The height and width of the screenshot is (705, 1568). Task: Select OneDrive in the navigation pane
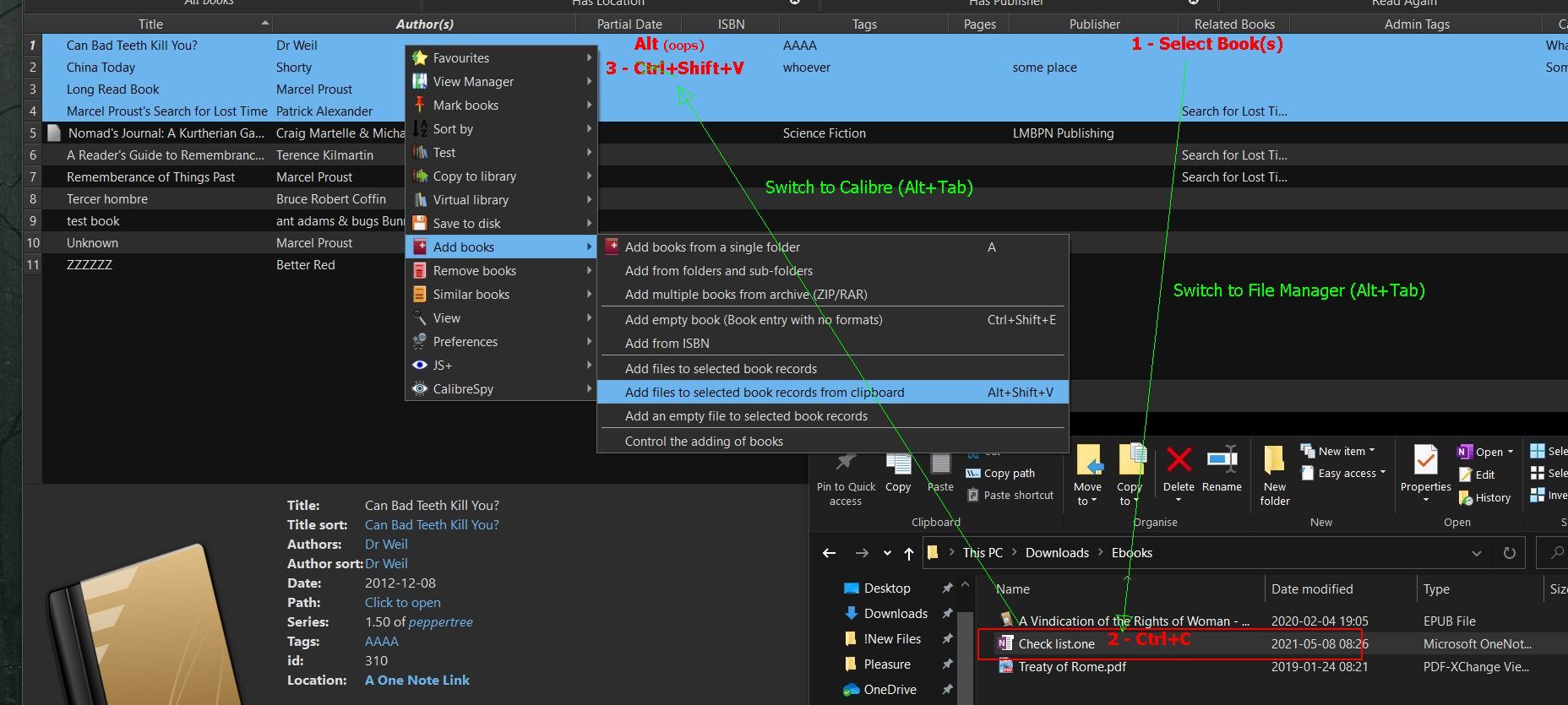click(x=890, y=689)
